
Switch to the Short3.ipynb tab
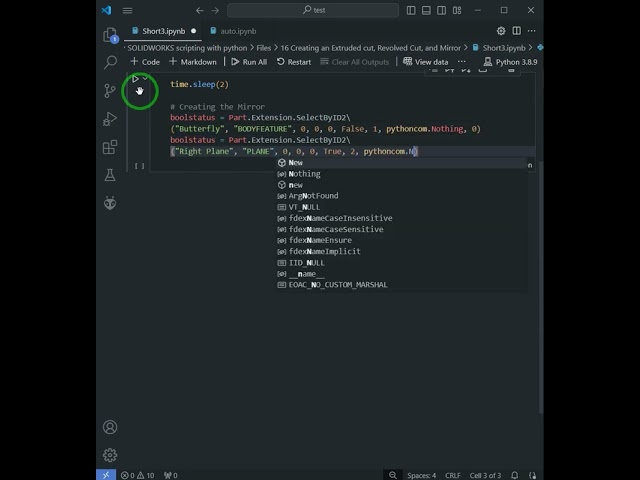(x=163, y=31)
